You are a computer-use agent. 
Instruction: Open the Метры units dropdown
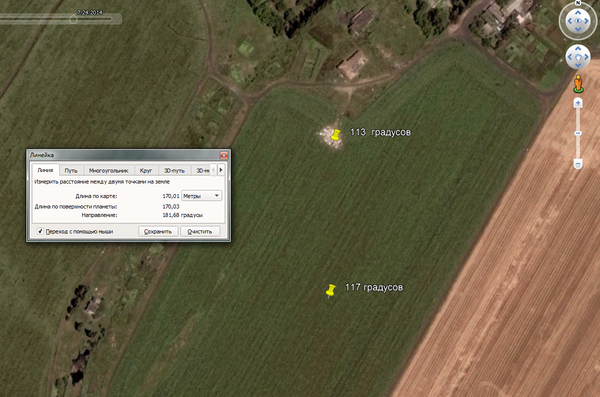click(x=201, y=196)
